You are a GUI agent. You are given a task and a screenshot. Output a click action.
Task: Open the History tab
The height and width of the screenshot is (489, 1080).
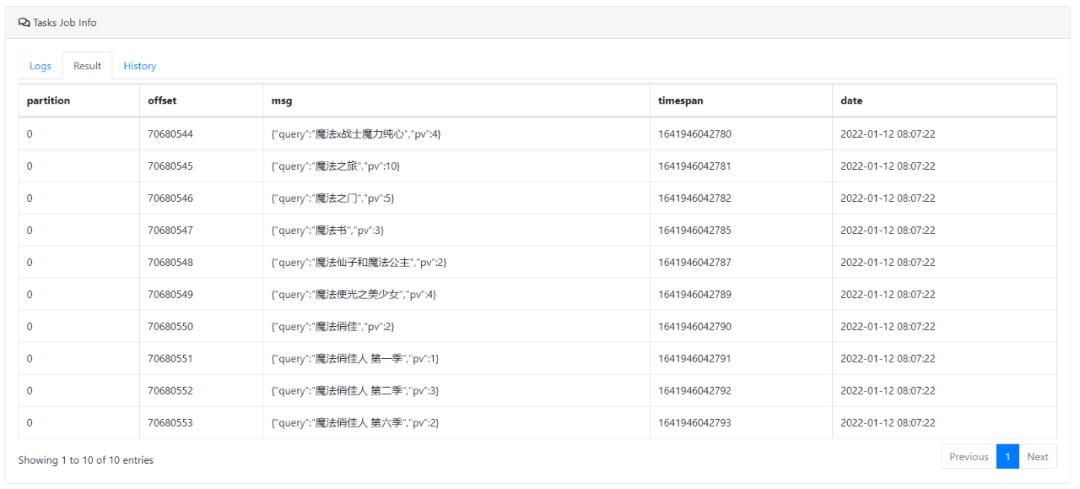pyautogui.click(x=140, y=66)
